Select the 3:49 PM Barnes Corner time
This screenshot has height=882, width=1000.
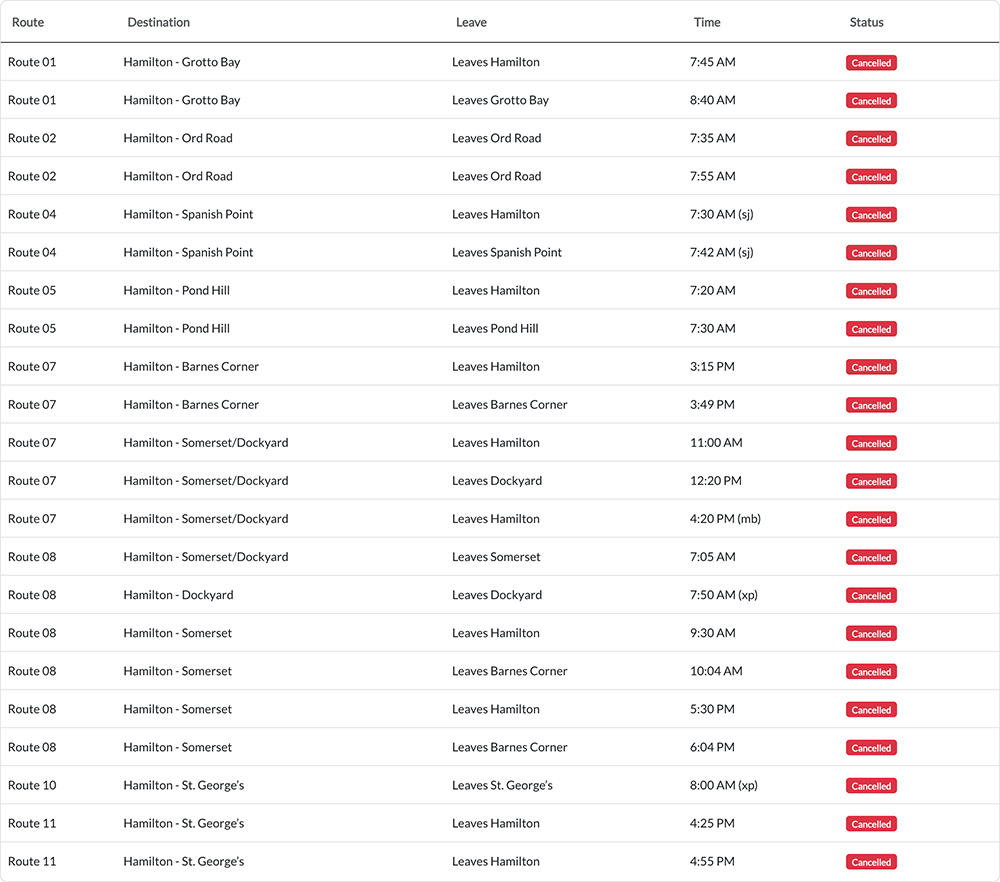[x=712, y=404]
